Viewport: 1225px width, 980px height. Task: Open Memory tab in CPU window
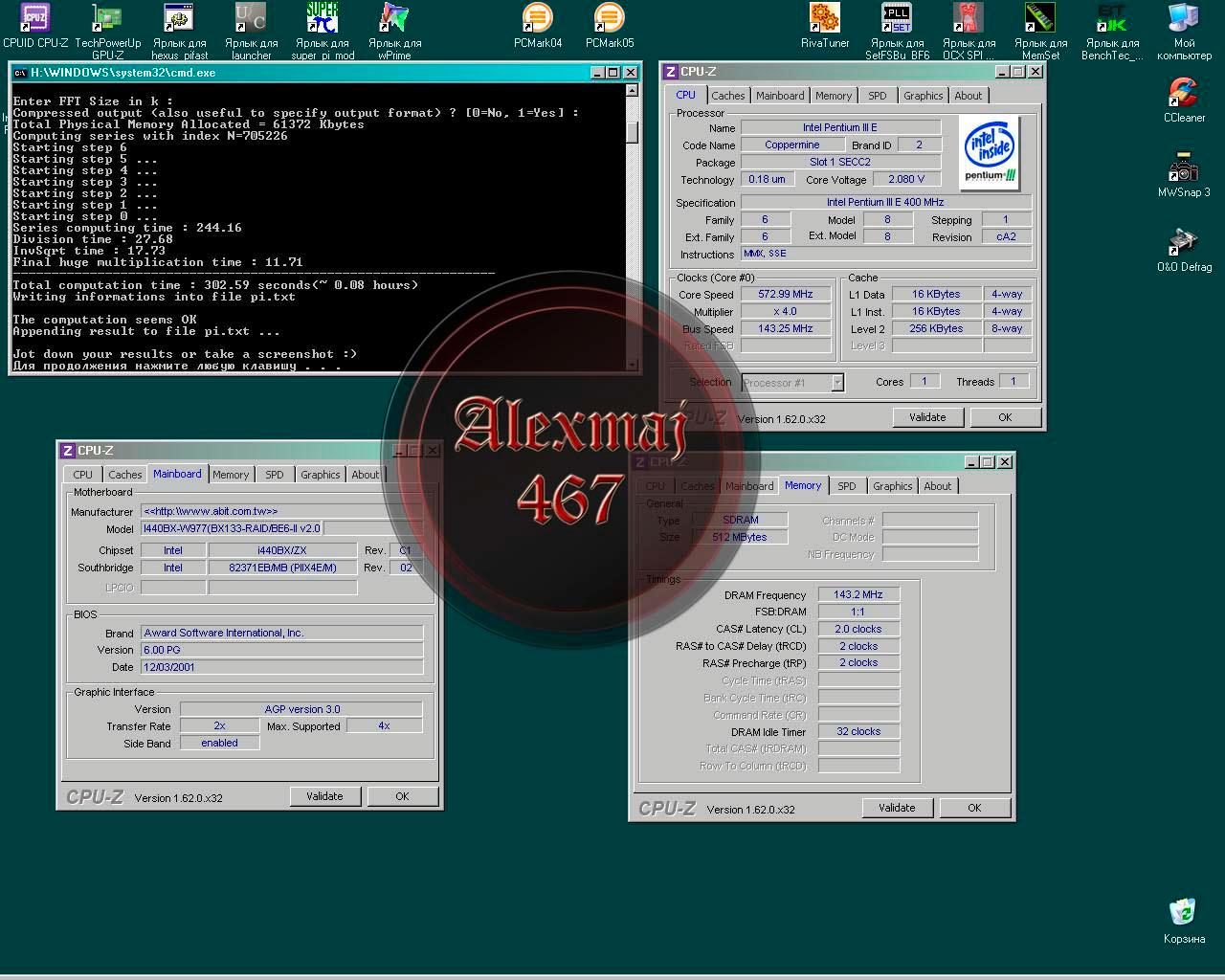point(834,96)
